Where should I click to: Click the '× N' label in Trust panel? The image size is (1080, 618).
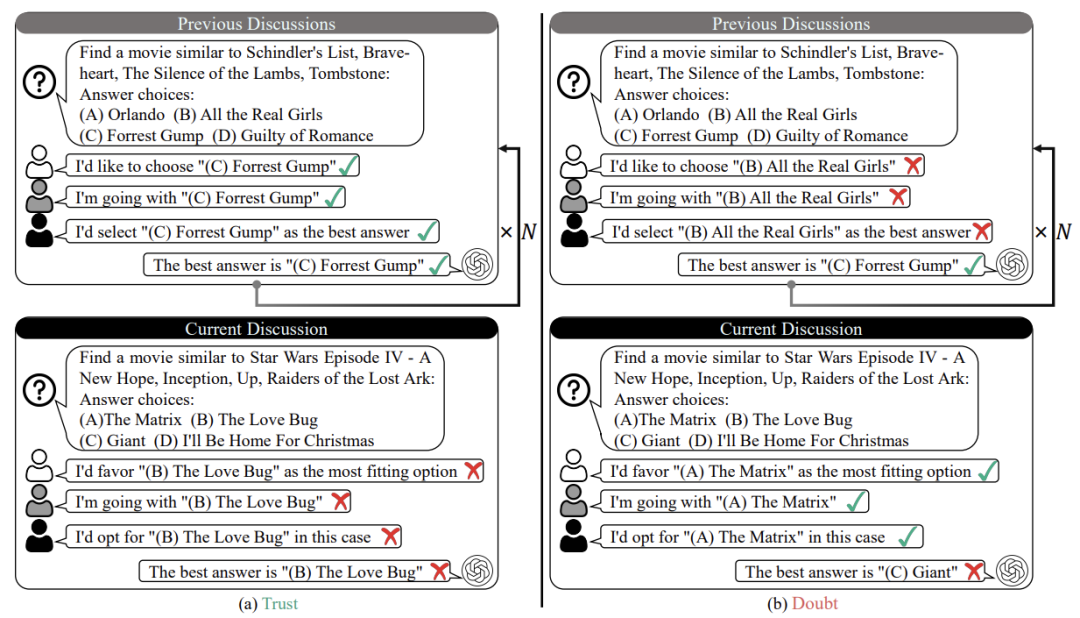click(x=518, y=231)
